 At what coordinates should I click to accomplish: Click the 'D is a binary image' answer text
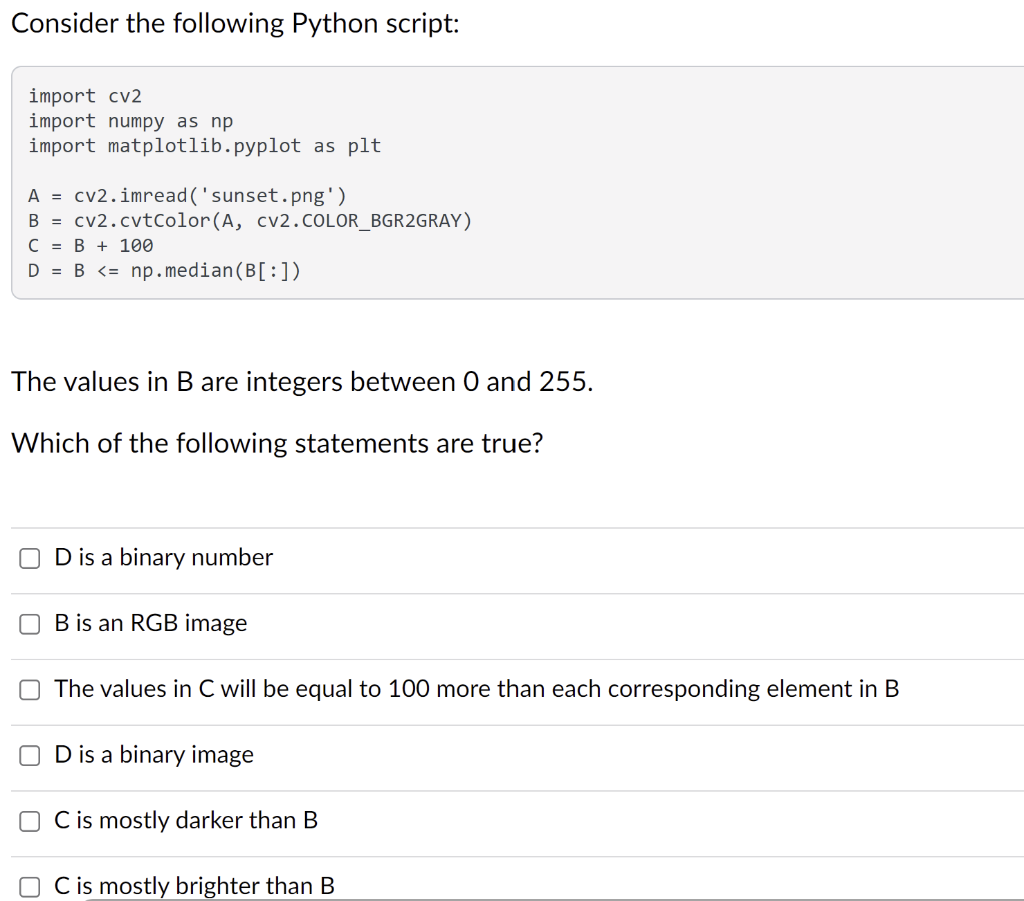[154, 755]
